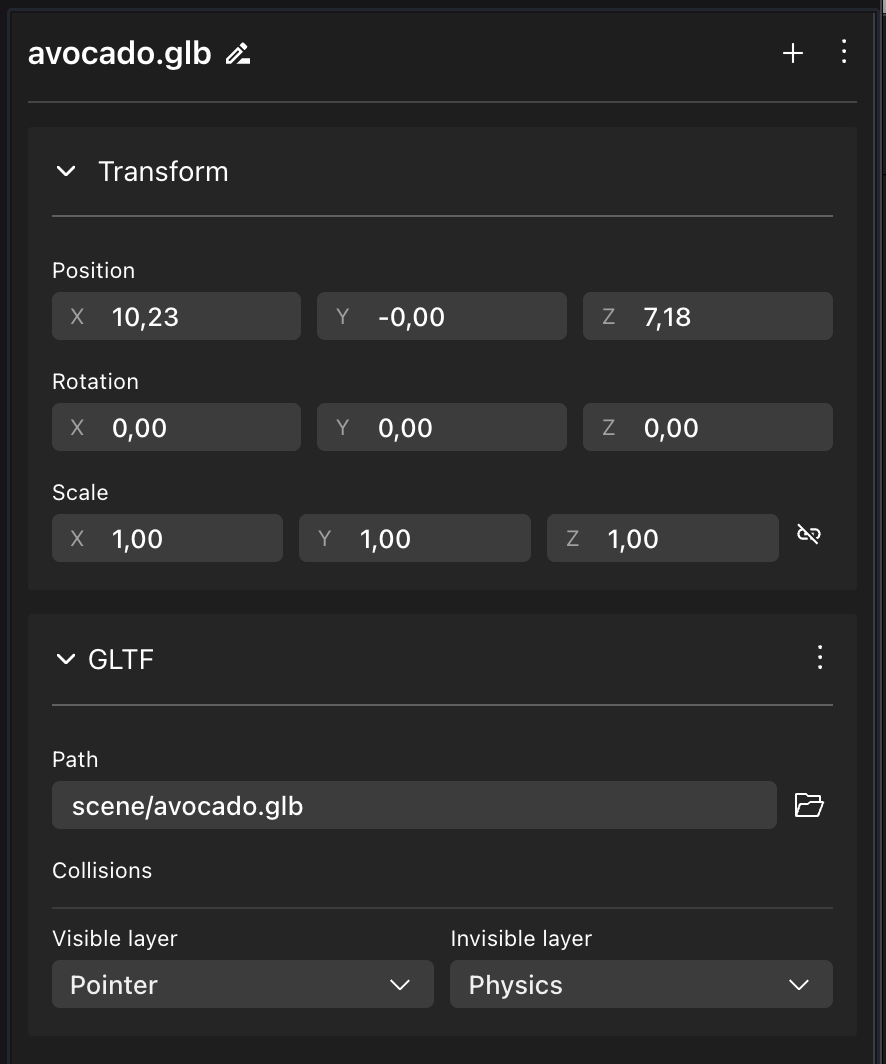This screenshot has height=1064, width=886.
Task: Toggle the scale proportions link icon
Action: click(809, 535)
